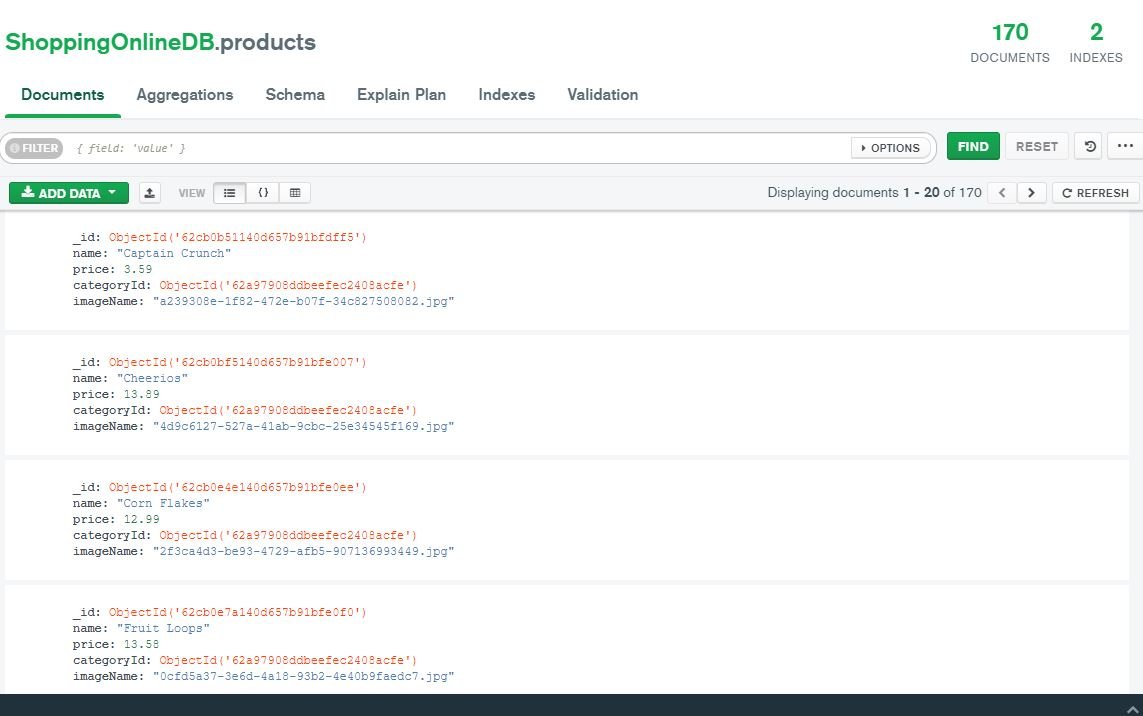
Task: Click the Corn Flakes categoryId value
Action: [x=288, y=535]
